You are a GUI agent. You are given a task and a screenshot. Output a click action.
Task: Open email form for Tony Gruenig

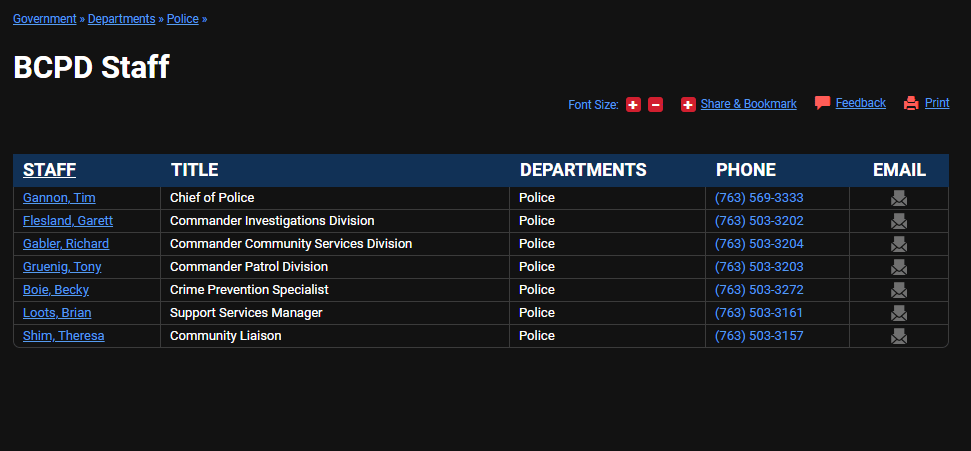point(899,267)
